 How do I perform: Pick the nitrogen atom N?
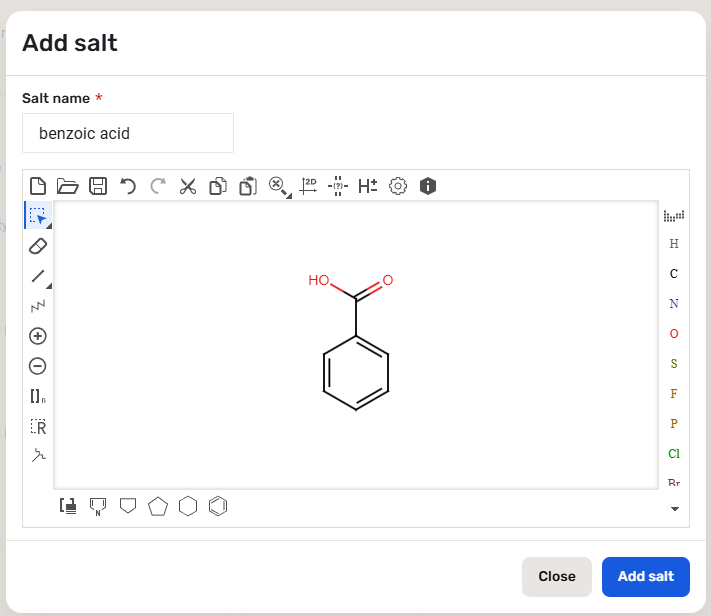[x=674, y=303]
